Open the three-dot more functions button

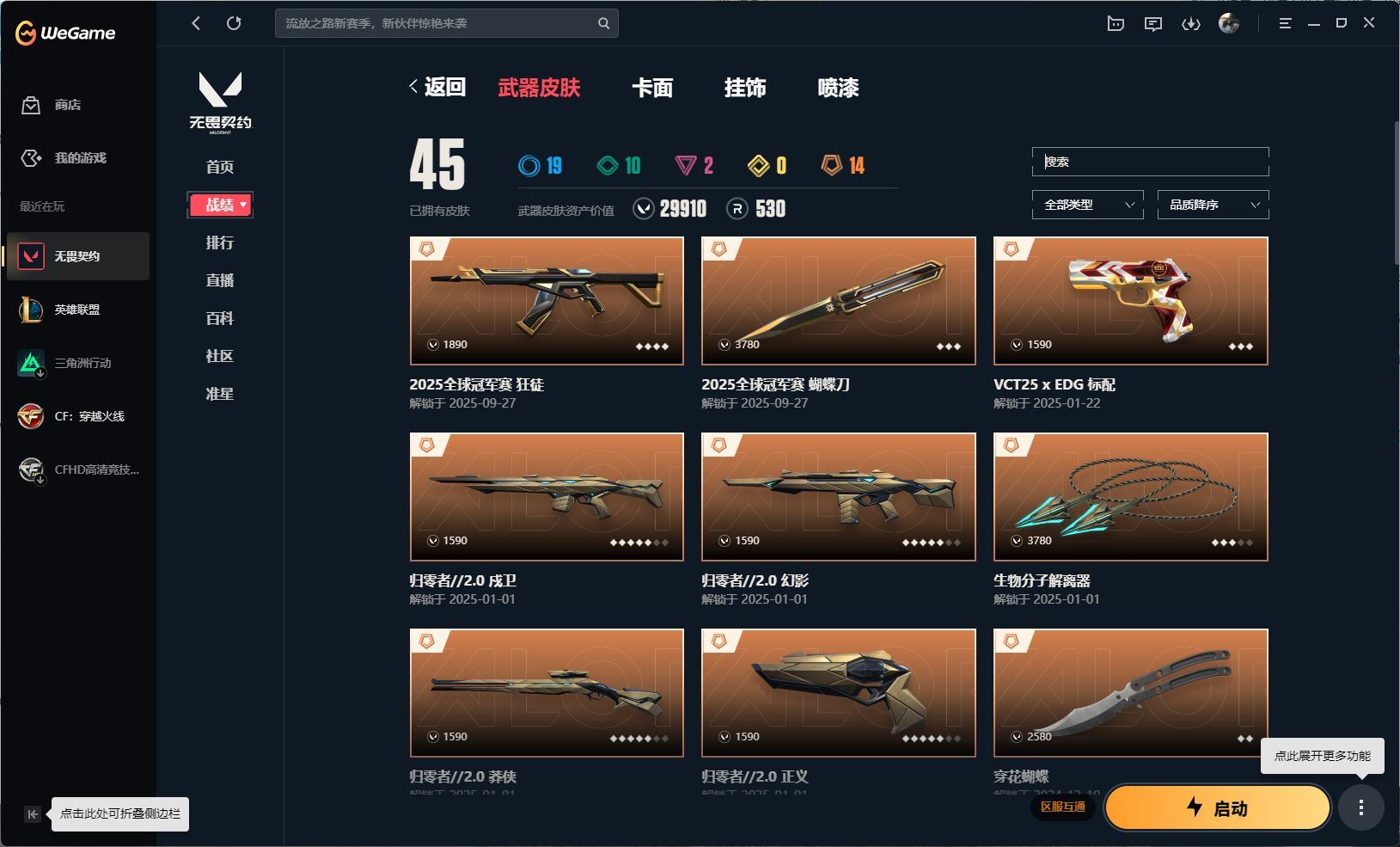(x=1360, y=807)
